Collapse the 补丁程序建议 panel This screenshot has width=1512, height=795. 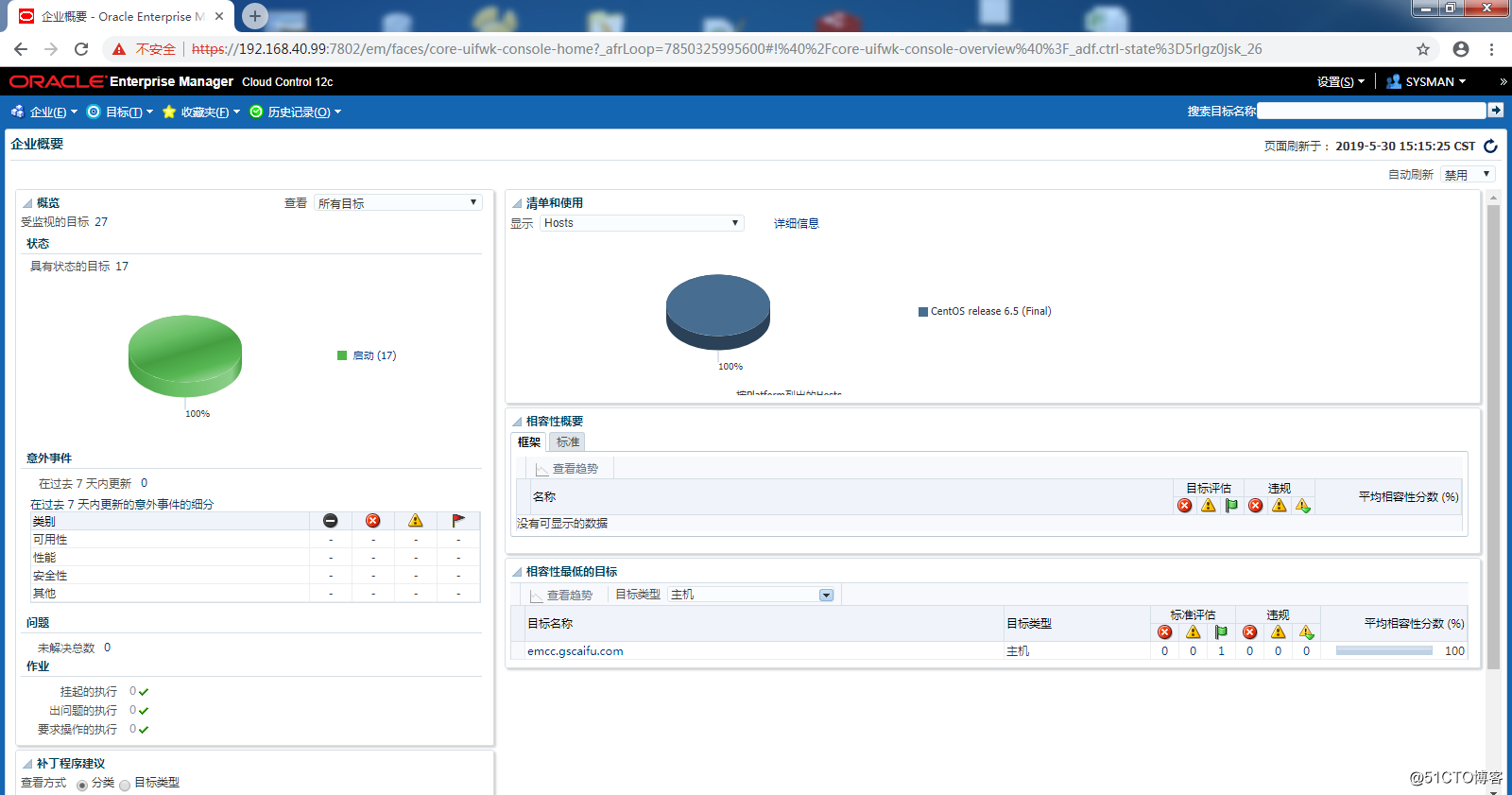(x=27, y=764)
